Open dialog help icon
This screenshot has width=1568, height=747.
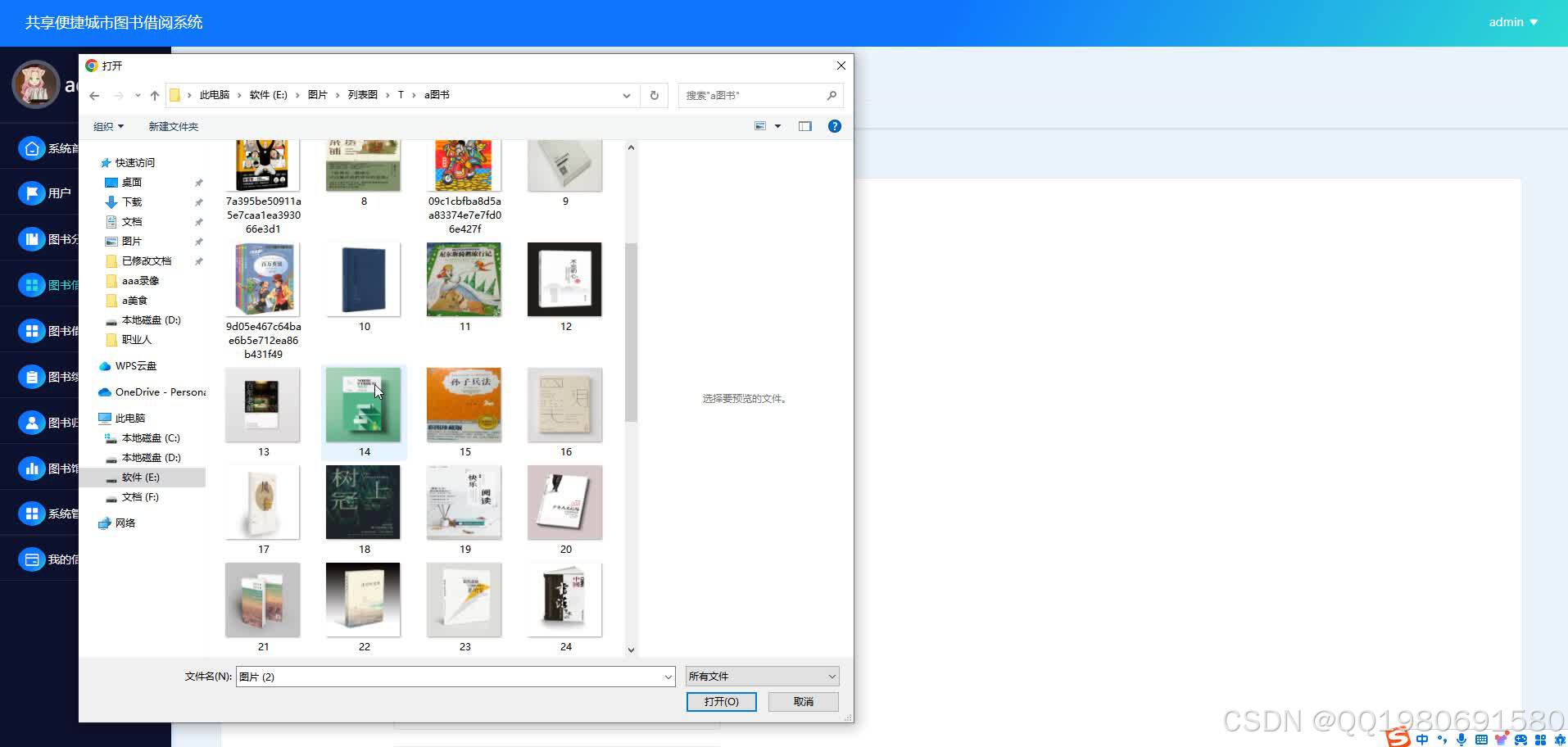tap(835, 126)
